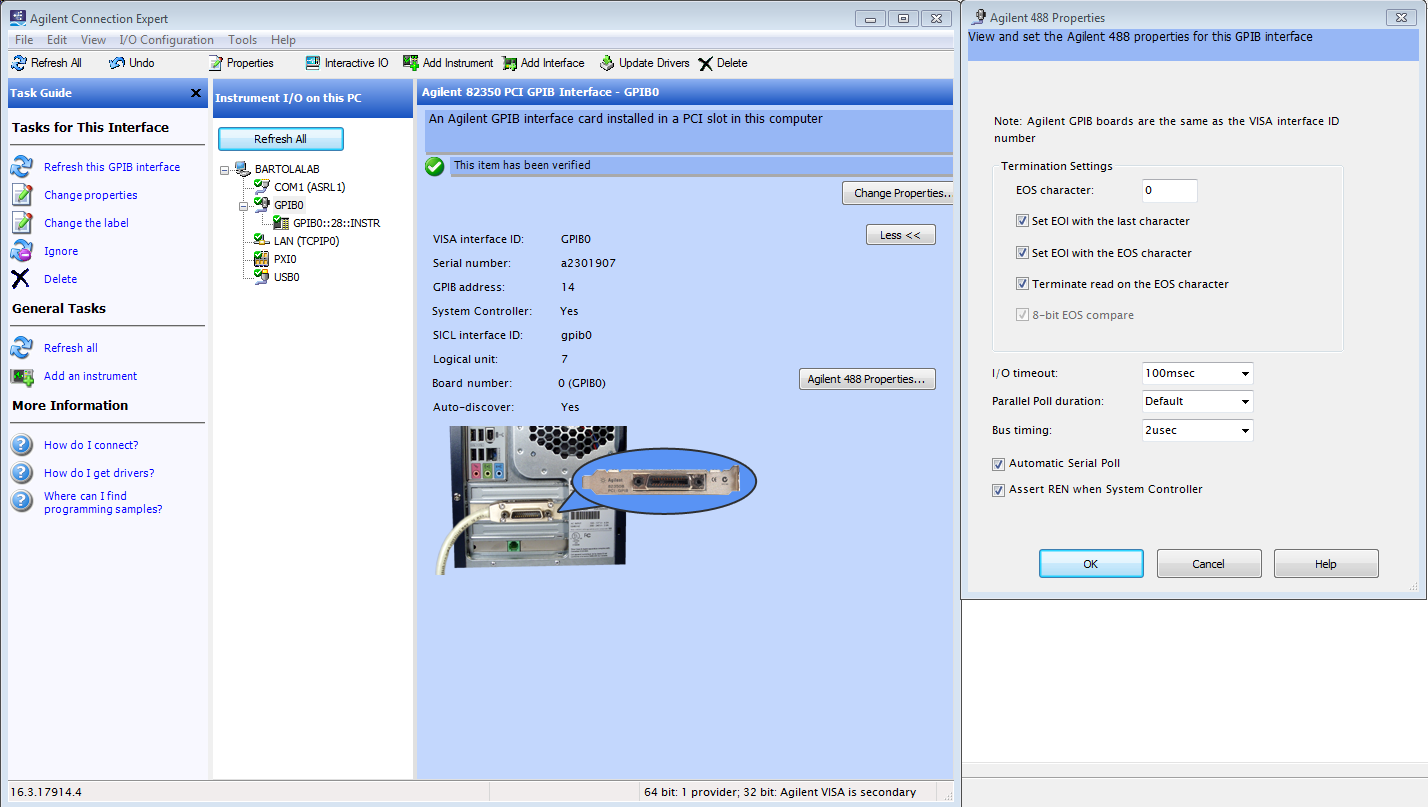Click the Delete toolbar icon
Screen dimensions: 1428x807
click(x=706, y=63)
